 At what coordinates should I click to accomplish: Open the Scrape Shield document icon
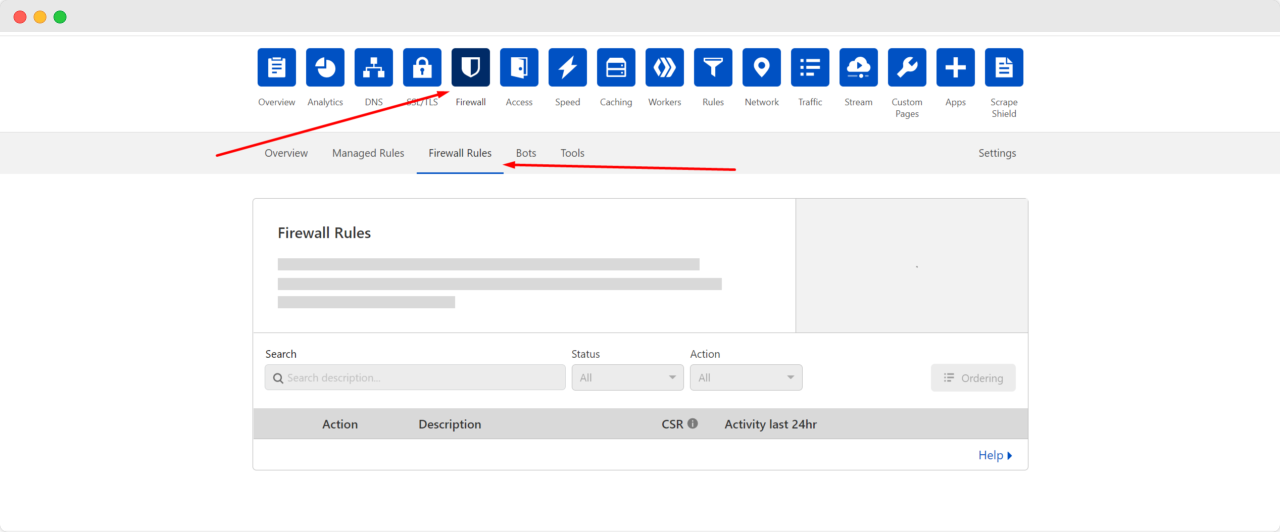click(x=1004, y=67)
